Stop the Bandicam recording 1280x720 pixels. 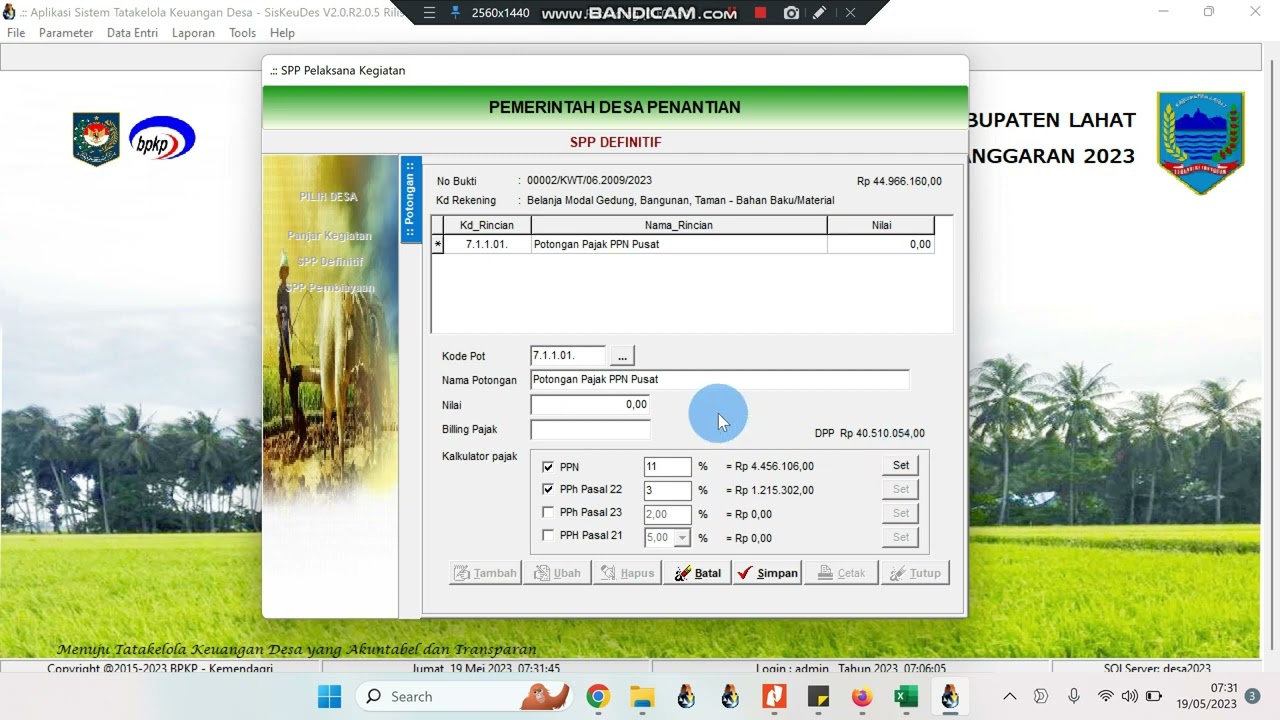click(760, 13)
